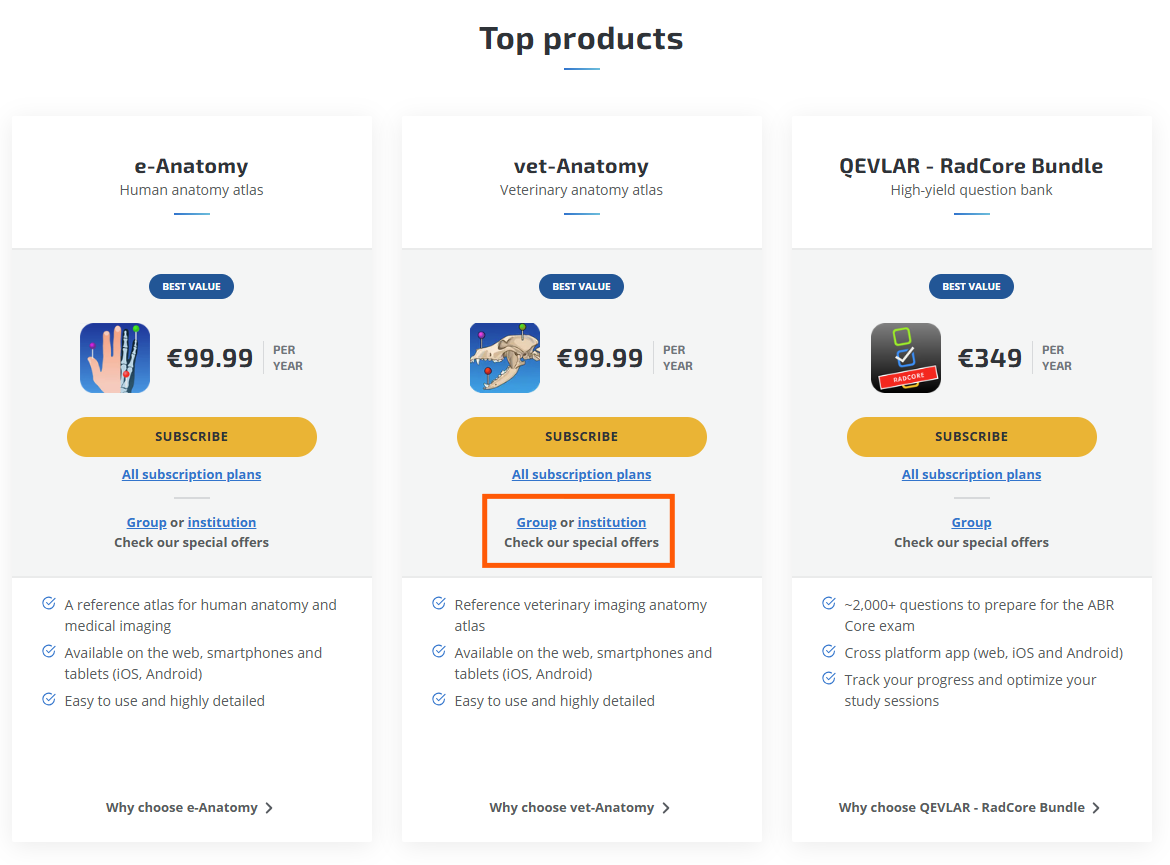
Task: Click the vet-Anatomy skull app icon
Action: pos(504,357)
